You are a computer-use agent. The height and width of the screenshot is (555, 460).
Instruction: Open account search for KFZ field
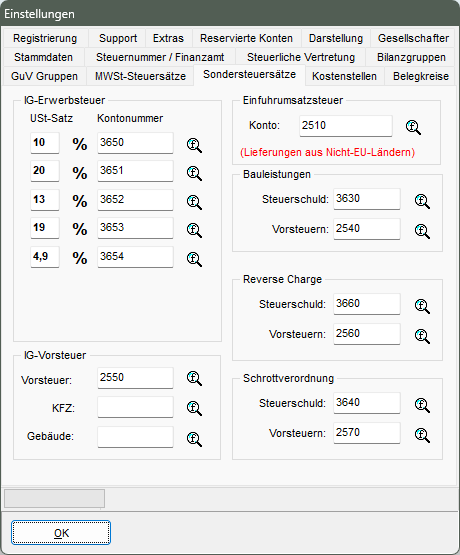[x=194, y=408]
